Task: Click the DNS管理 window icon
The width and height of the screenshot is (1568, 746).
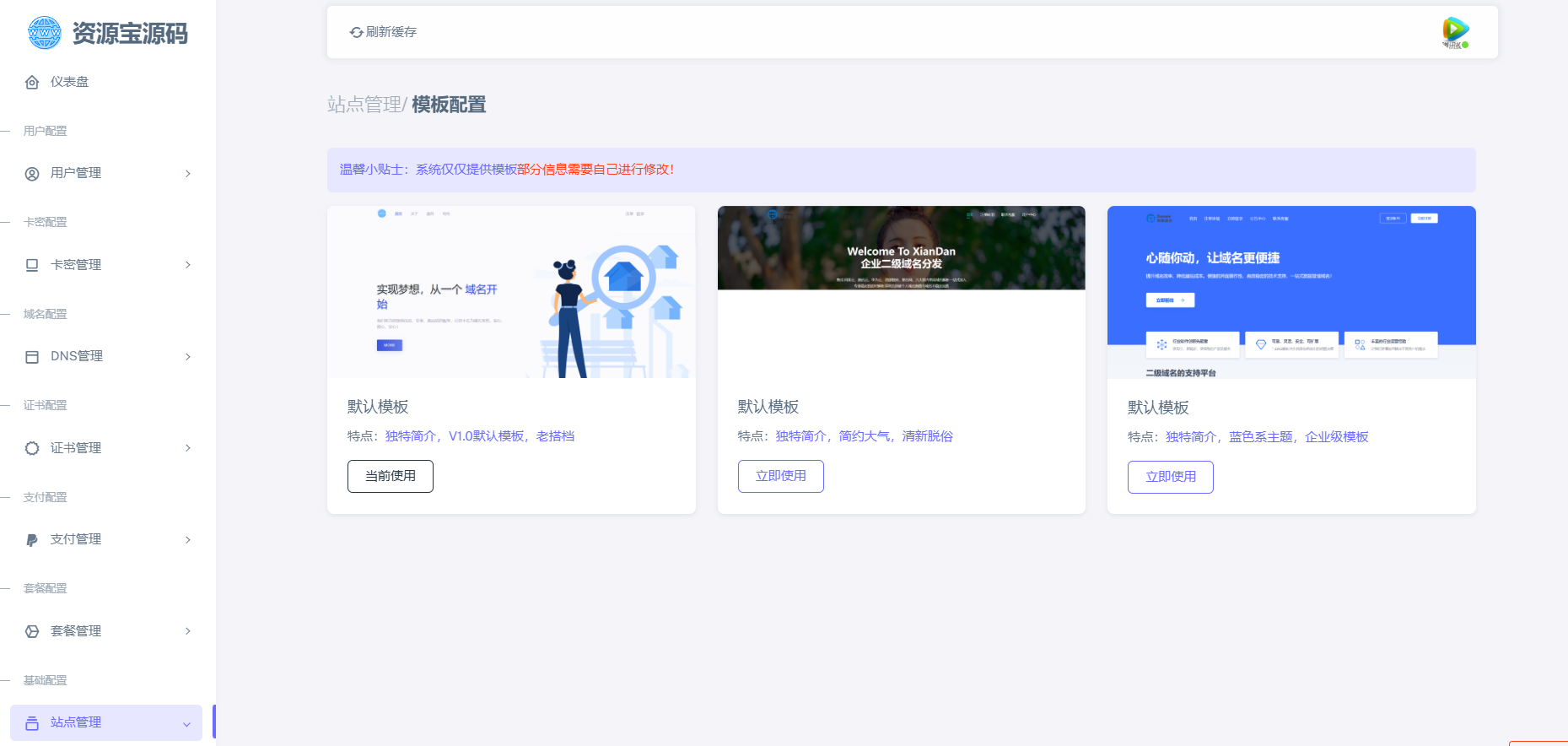Action: [32, 357]
